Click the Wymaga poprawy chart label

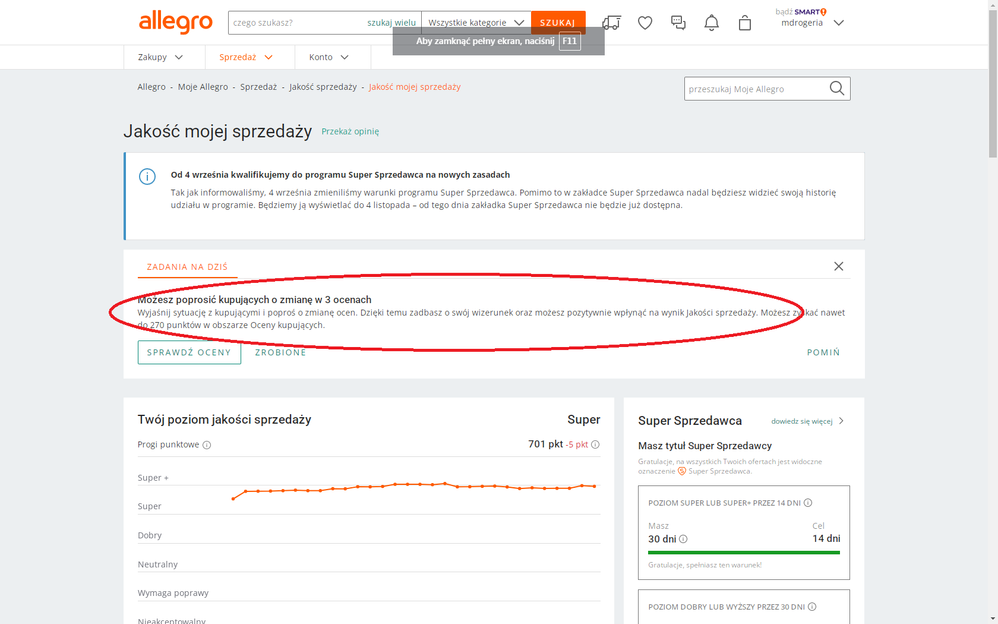point(173,593)
